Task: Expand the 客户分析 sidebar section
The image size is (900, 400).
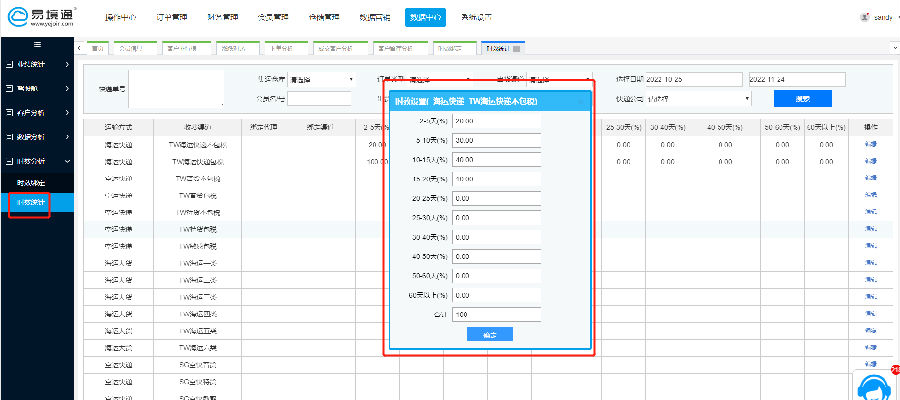Action: pos(37,113)
